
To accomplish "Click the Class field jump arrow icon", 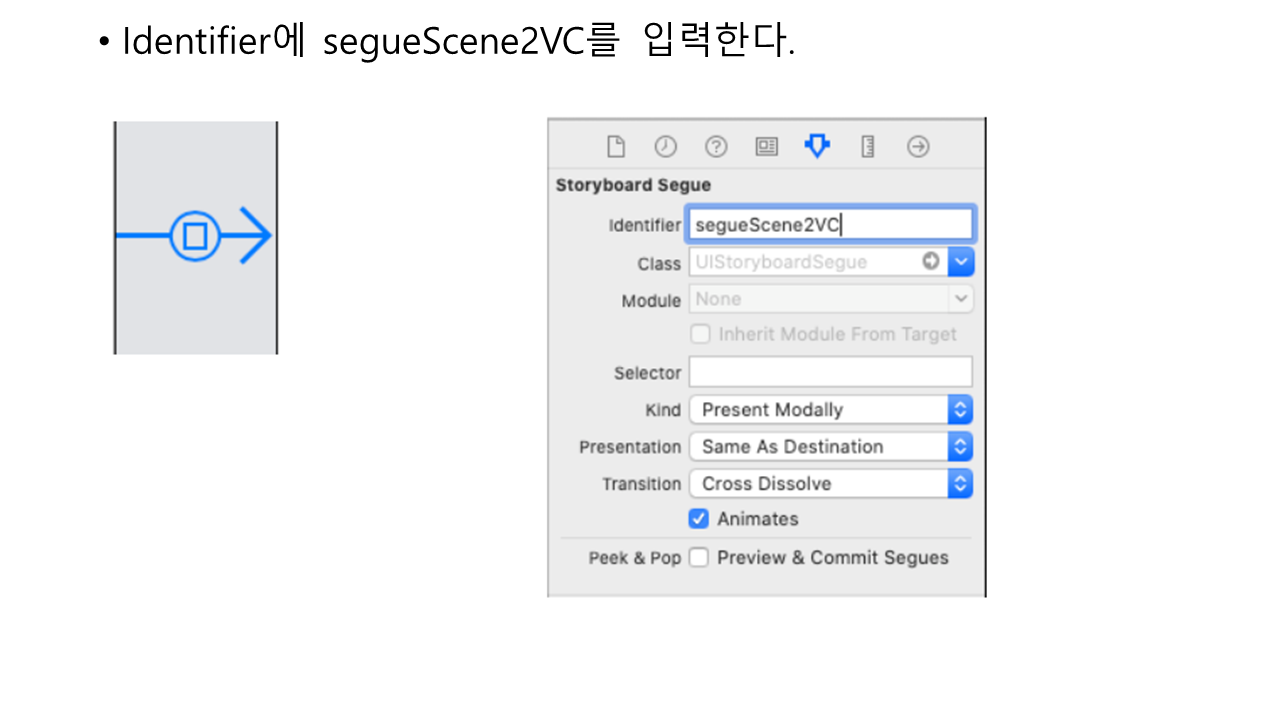I will pyautogui.click(x=931, y=261).
